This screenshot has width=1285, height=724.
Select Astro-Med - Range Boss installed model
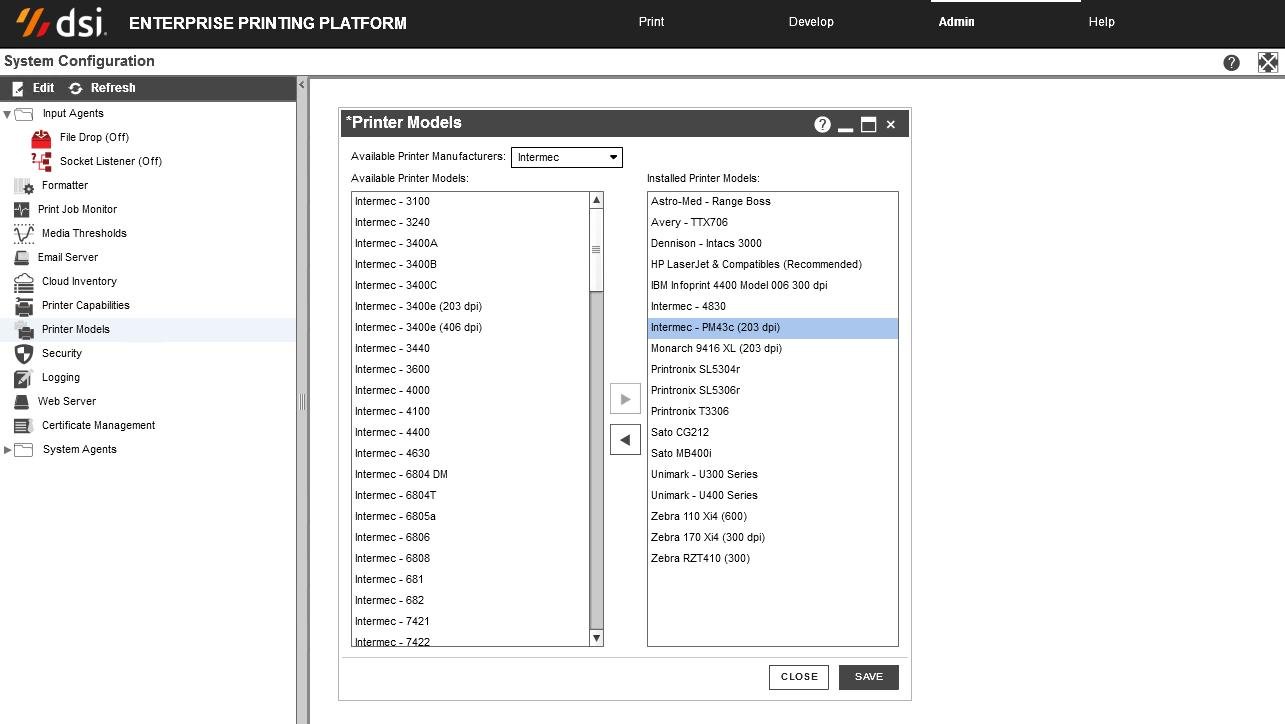tap(772, 201)
